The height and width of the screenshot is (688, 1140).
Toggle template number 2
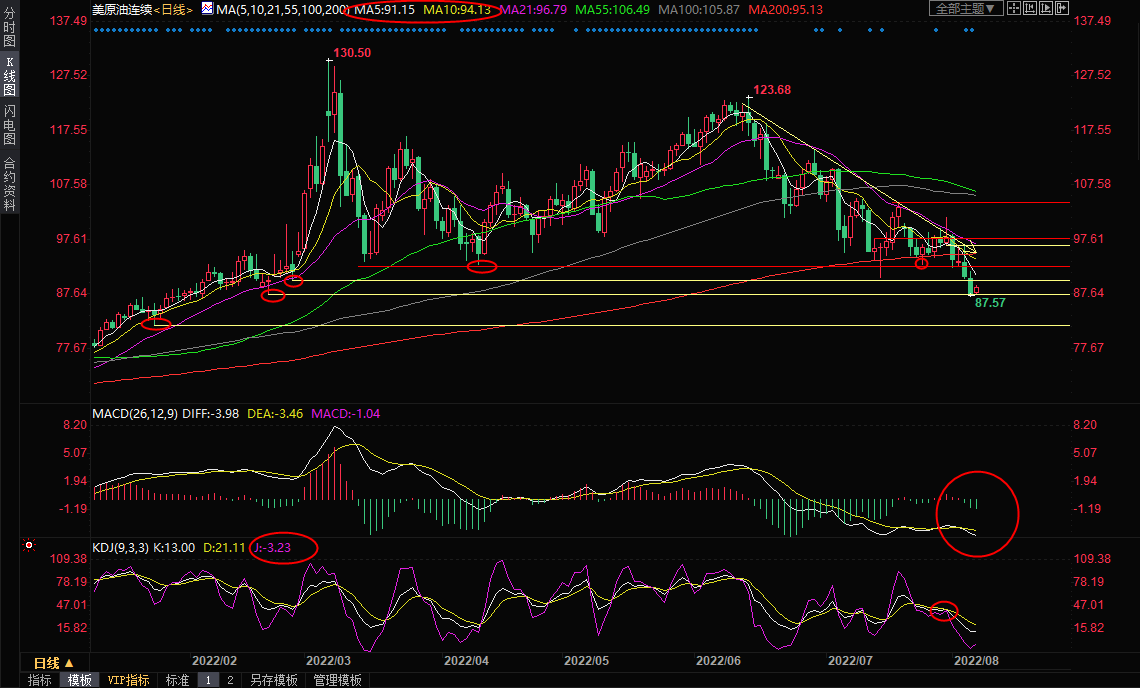click(x=230, y=680)
